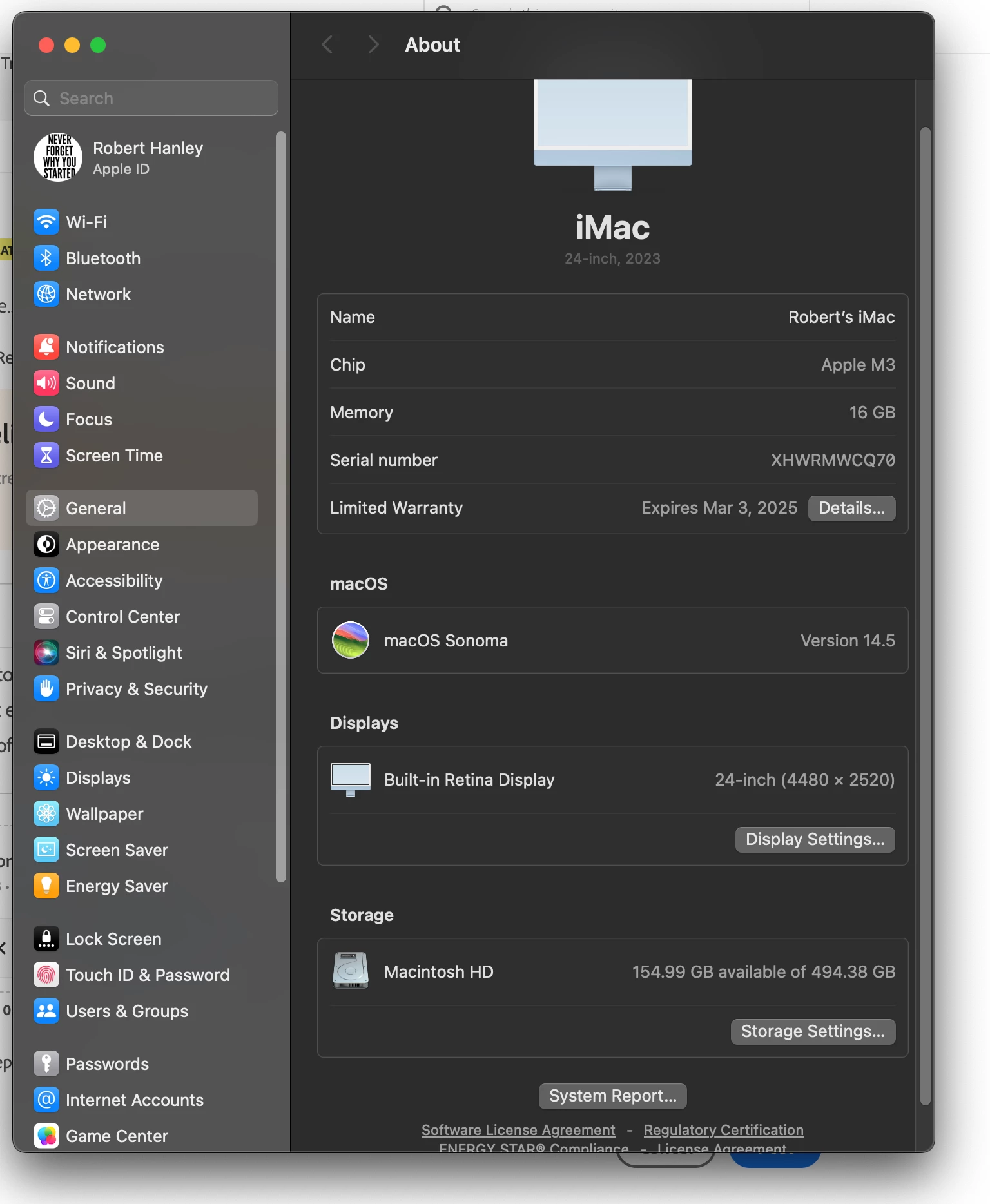Open Internet Accounts @ icon
Image resolution: width=990 pixels, height=1204 pixels.
pos(46,1100)
